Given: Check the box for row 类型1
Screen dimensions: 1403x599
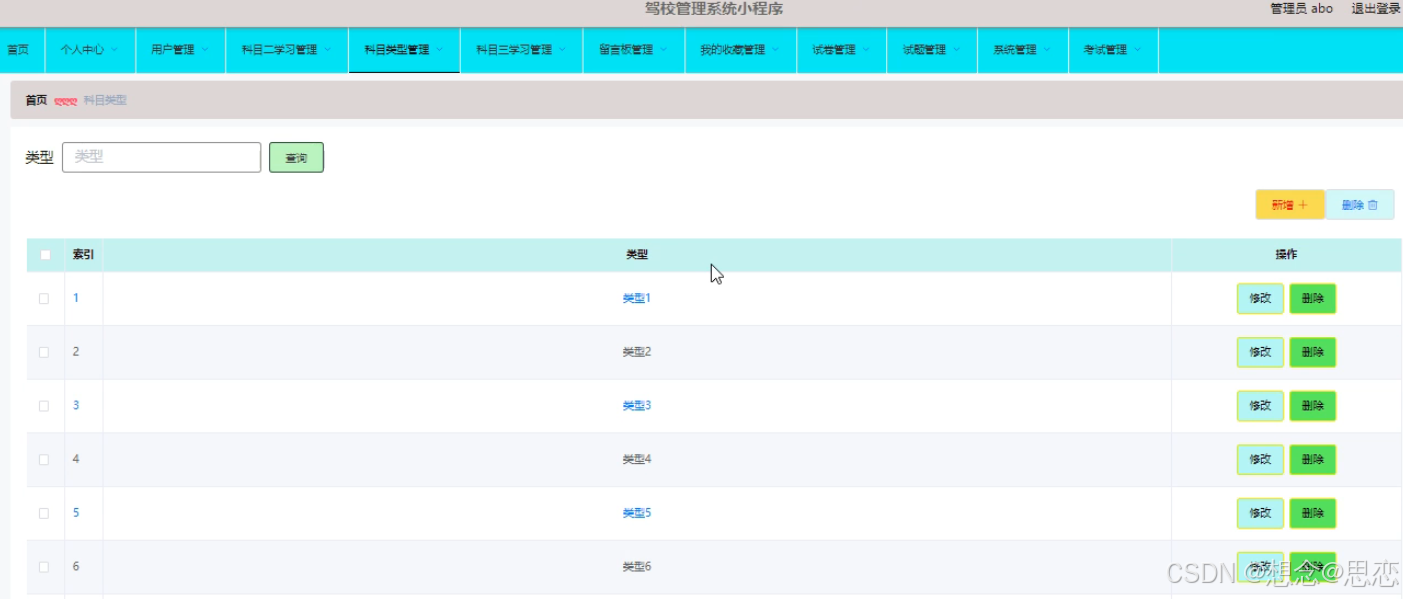Looking at the screenshot, I should 44,298.
